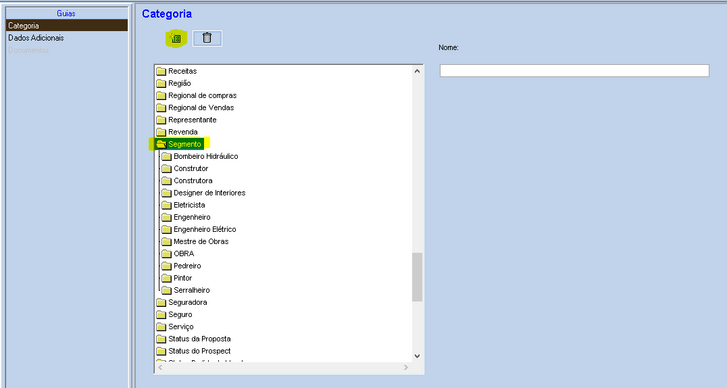
Task: Click the Seguro folder icon
Action: (161, 315)
